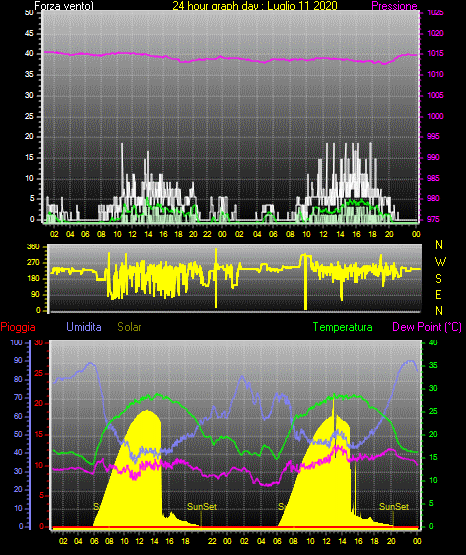Click '45' on the wind force axis
The height and width of the screenshot is (555, 466).
pyautogui.click(x=29, y=33)
